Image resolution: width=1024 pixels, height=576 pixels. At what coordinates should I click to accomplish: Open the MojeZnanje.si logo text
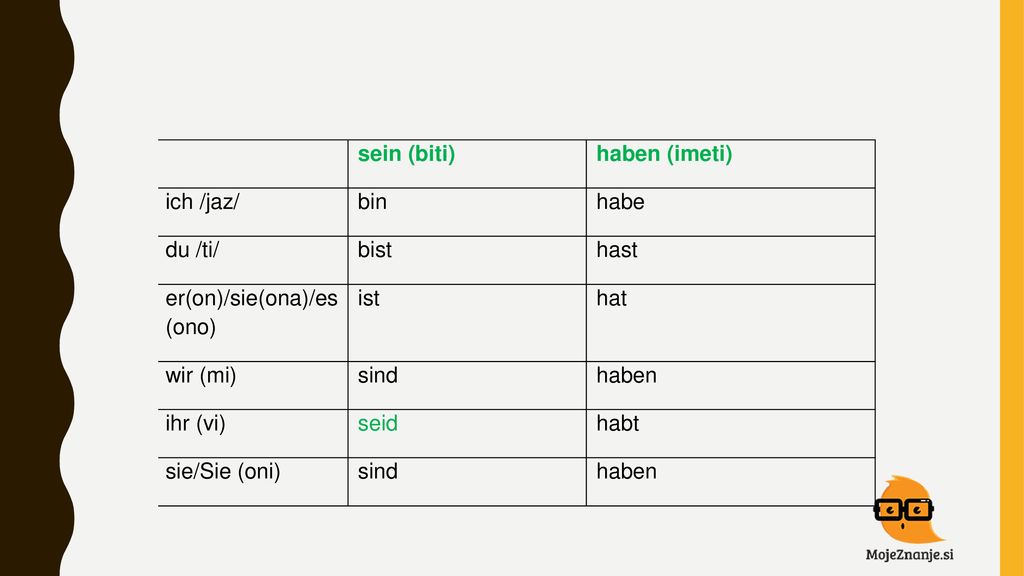click(909, 554)
